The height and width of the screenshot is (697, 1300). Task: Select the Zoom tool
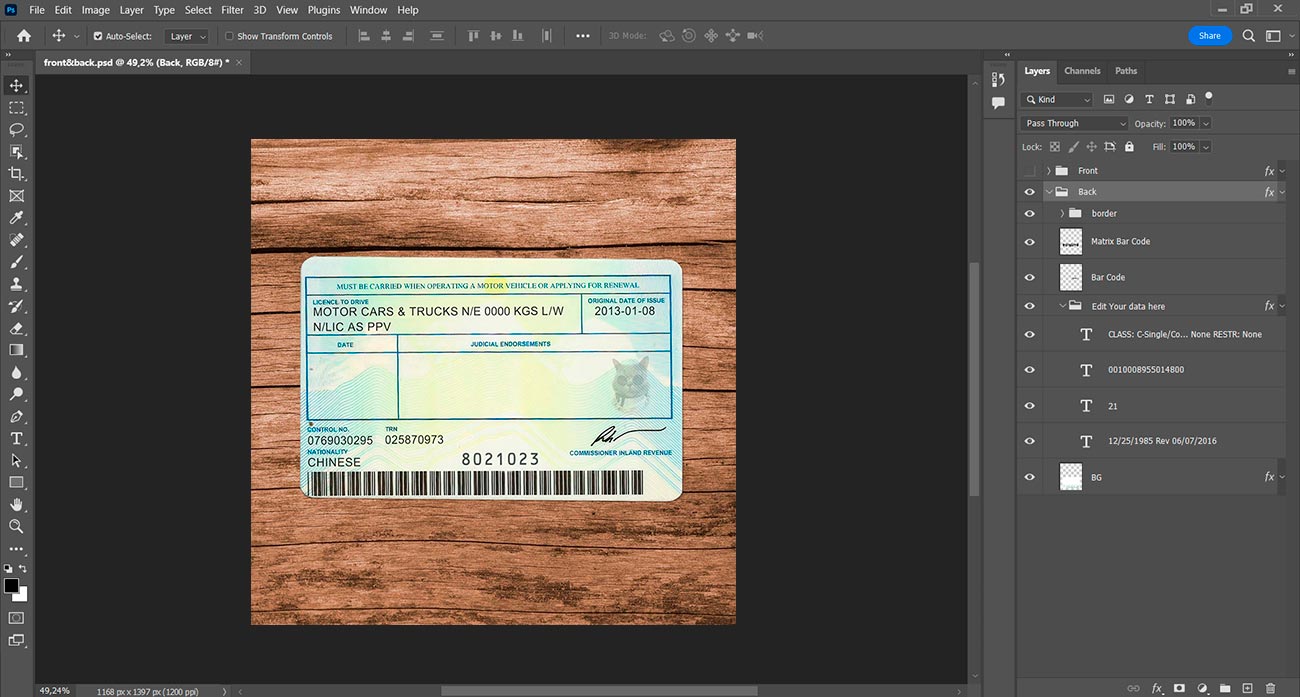click(x=17, y=526)
